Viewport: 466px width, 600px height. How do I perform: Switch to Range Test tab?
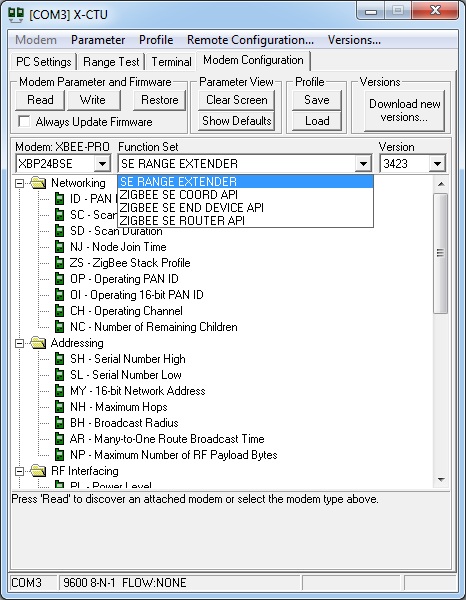coord(111,62)
